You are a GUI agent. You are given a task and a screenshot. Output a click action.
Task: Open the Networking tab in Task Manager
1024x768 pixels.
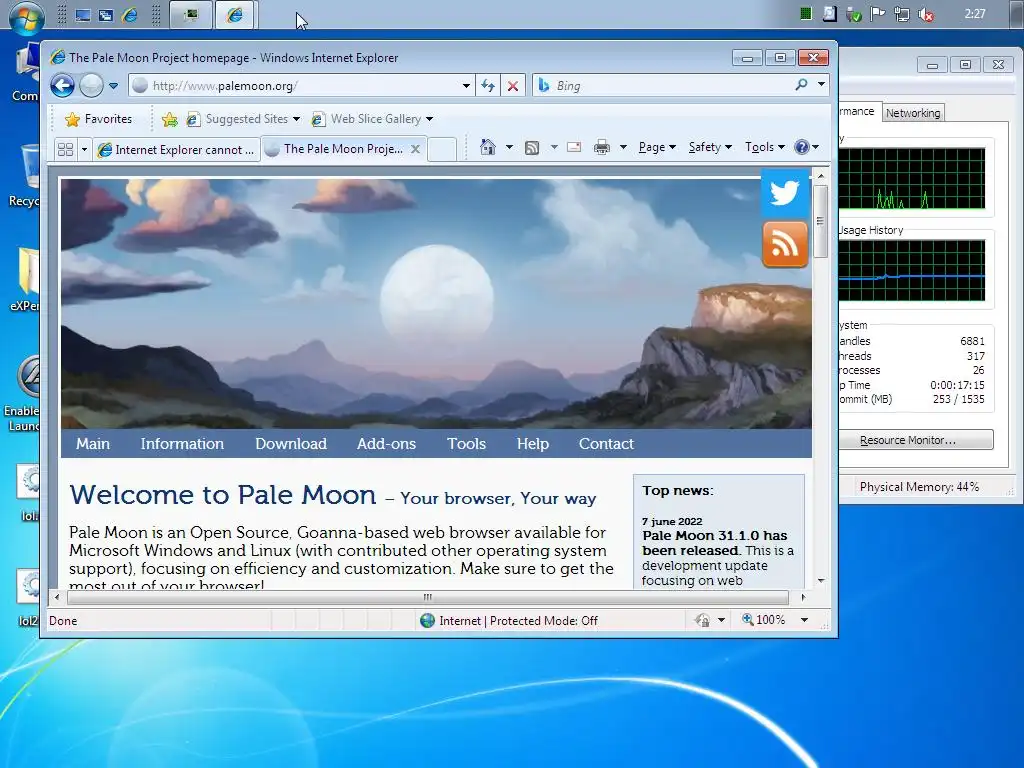tap(913, 113)
